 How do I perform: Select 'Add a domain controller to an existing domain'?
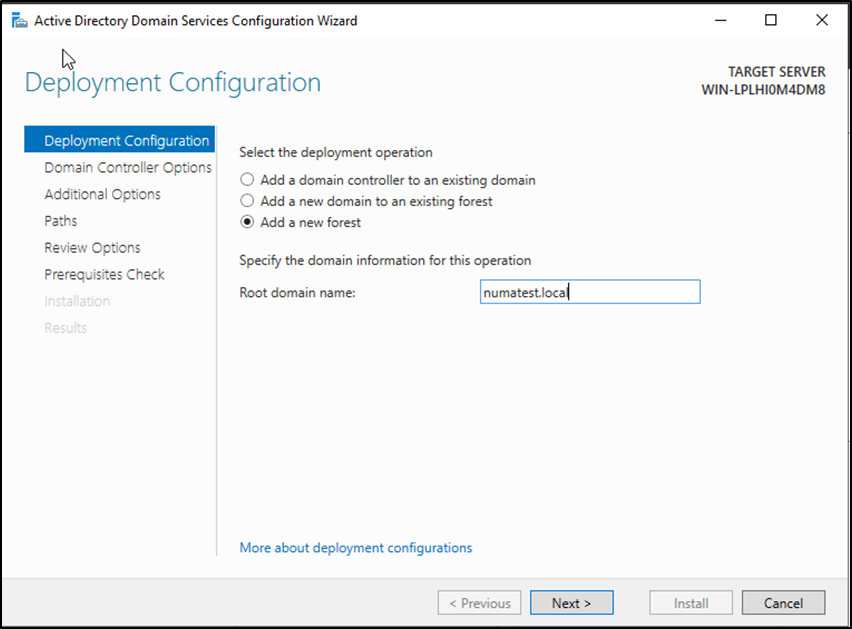coord(247,180)
